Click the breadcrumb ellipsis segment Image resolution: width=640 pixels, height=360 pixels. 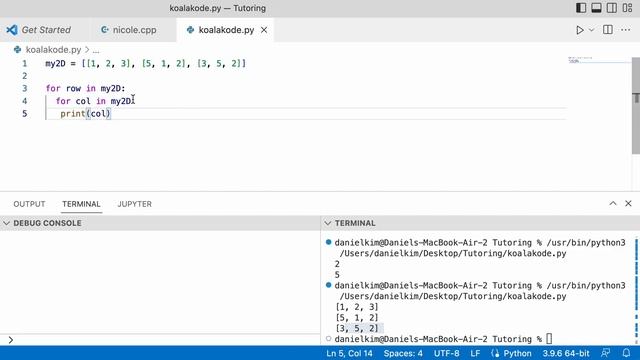pyautogui.click(x=96, y=50)
